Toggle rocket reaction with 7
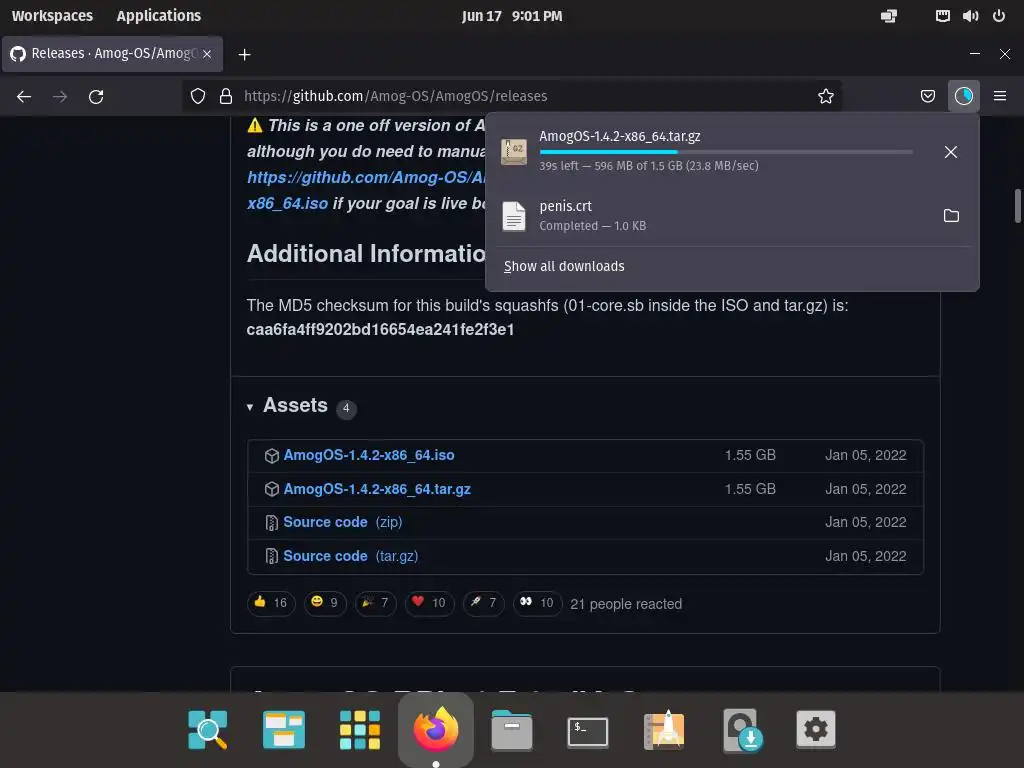The image size is (1024, 768). (x=483, y=603)
